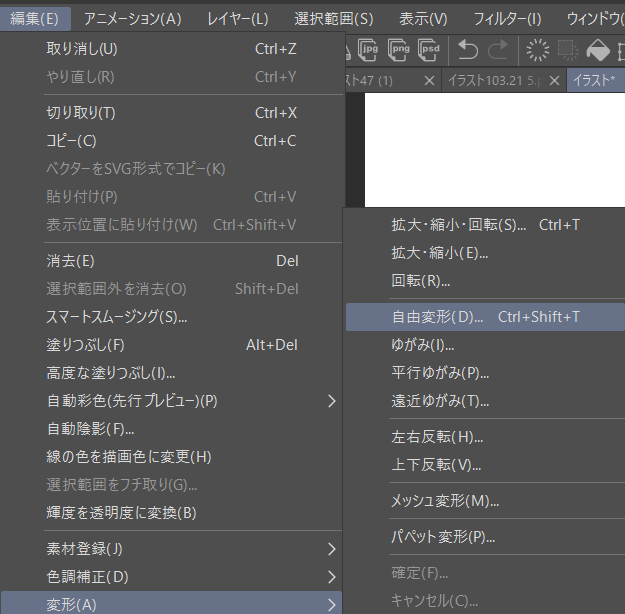Screen dimensions: 625x614
Task: Click the export as PNG icon
Action: click(x=399, y=49)
